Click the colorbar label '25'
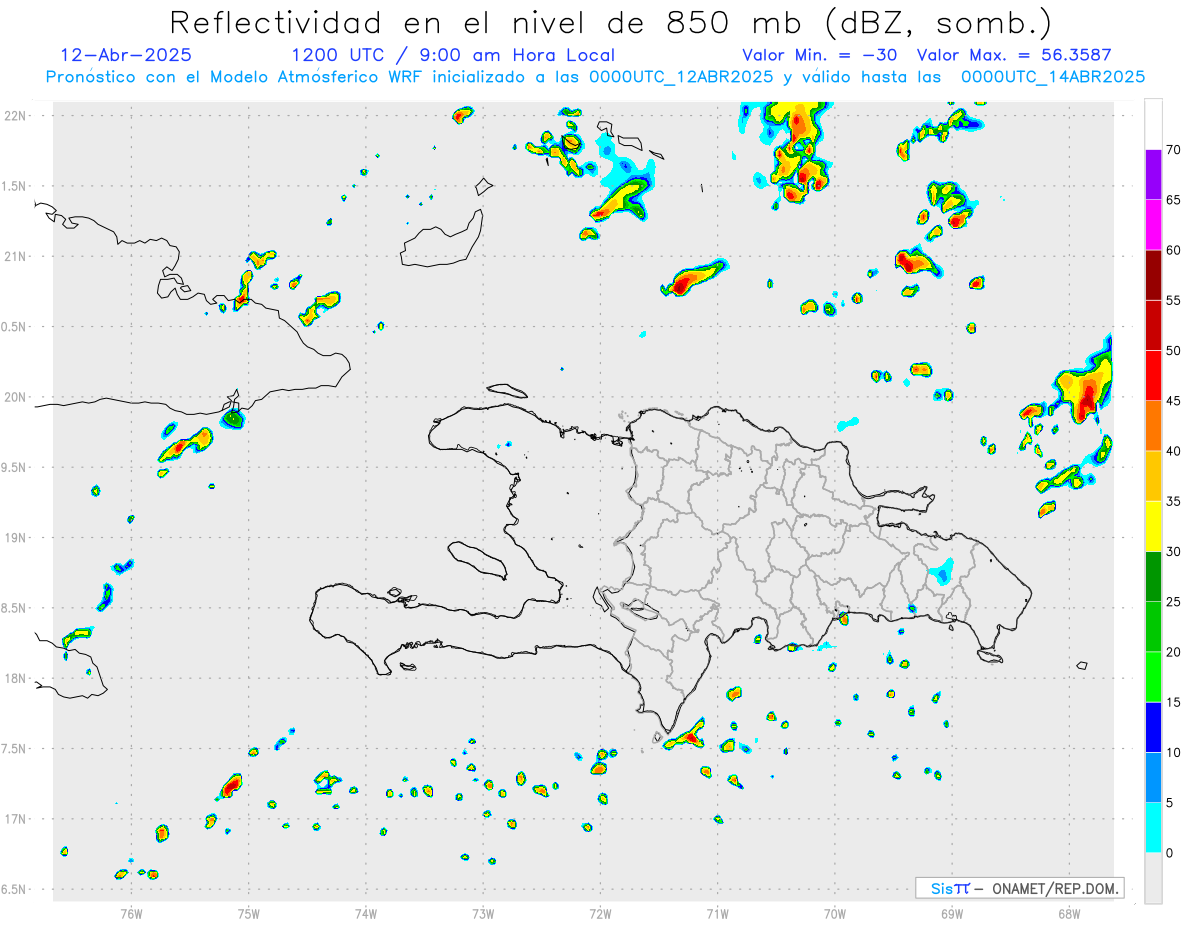 pos(1174,602)
